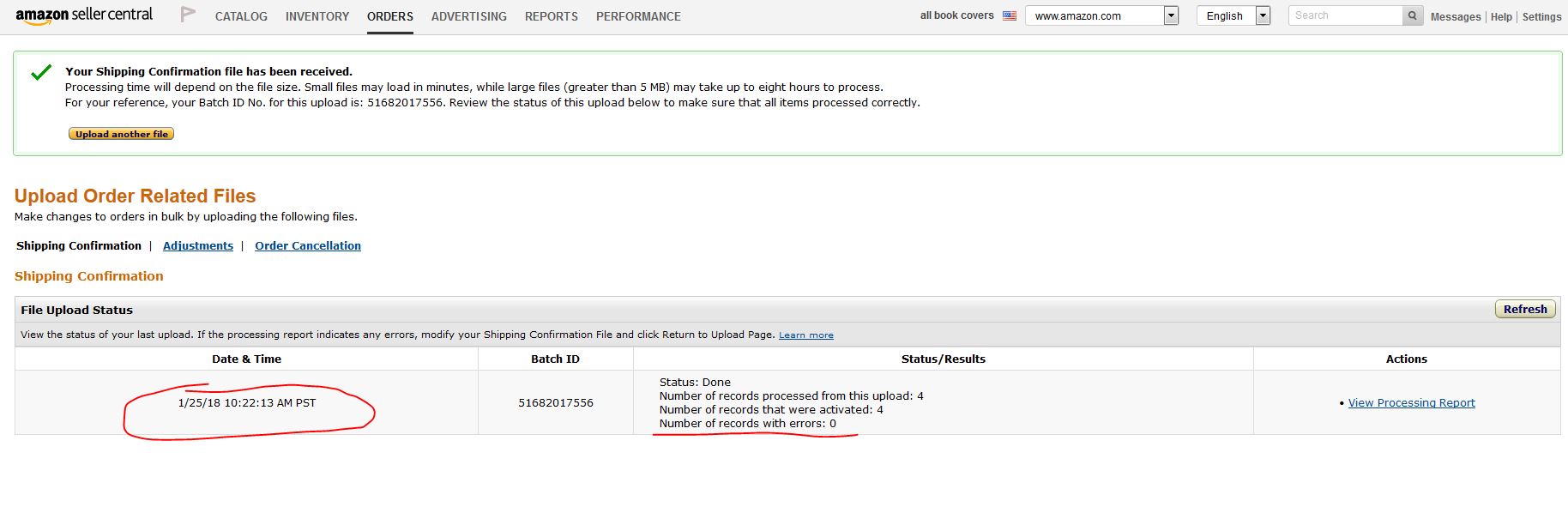Open the ORDERS menu
This screenshot has width=1568, height=519.
point(390,16)
